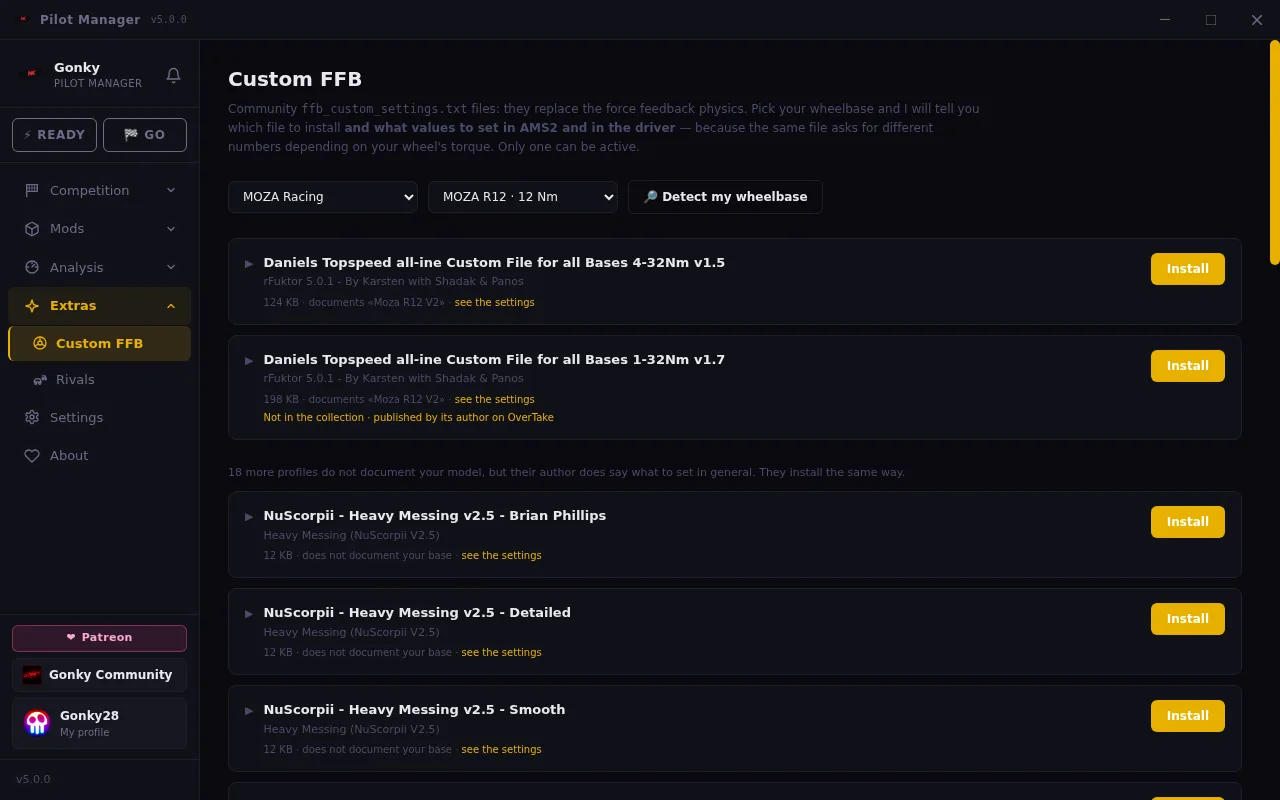This screenshot has height=800, width=1280.
Task: Expand Heavy Messing v2.5 Detailed triangle
Action: (249, 613)
